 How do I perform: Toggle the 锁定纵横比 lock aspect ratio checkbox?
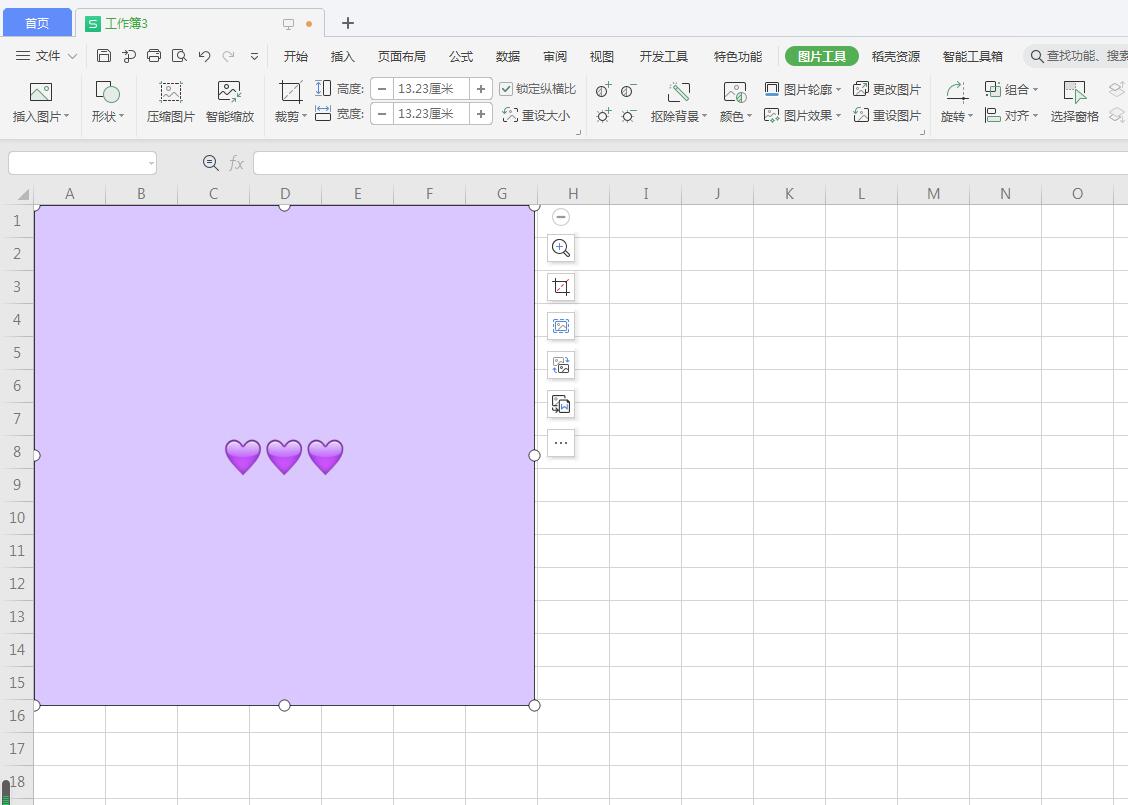506,89
